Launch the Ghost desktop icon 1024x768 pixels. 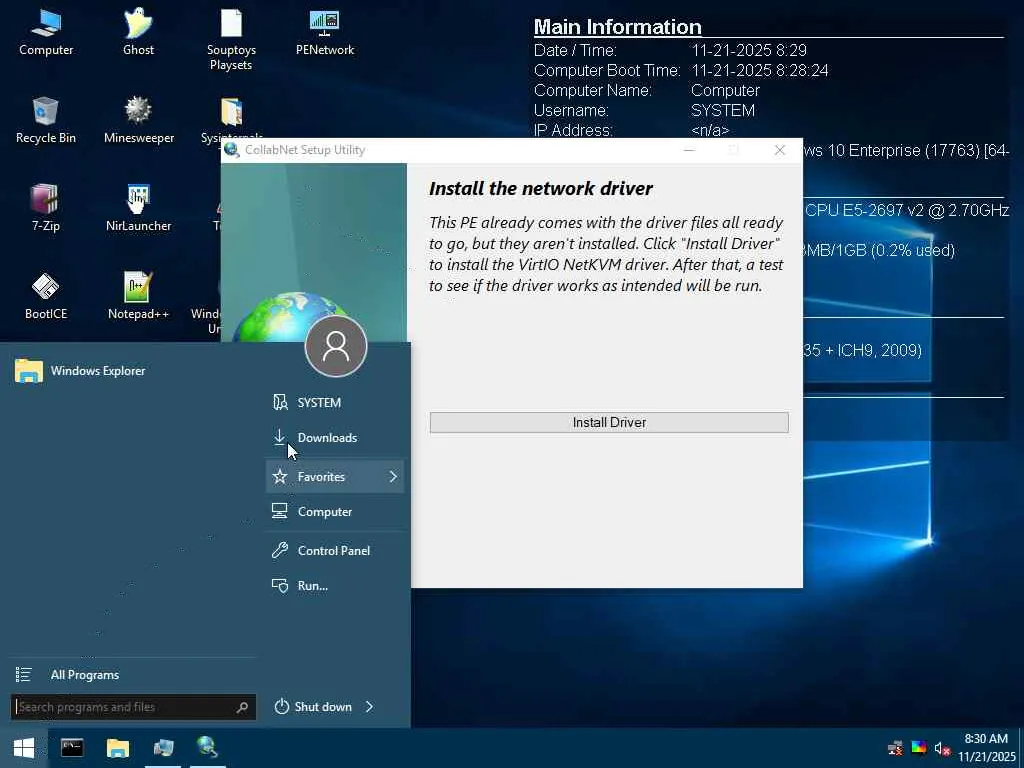tap(138, 33)
